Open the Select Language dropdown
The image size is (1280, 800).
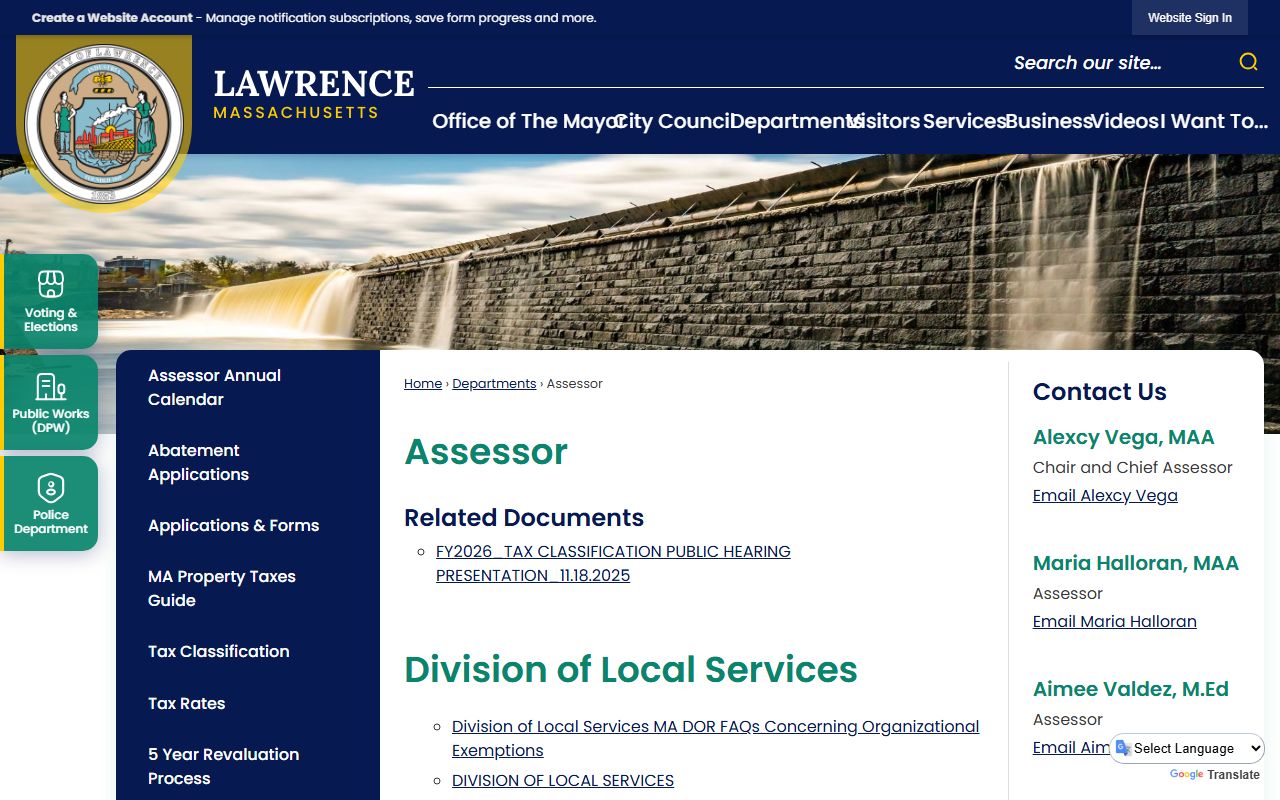click(1187, 748)
